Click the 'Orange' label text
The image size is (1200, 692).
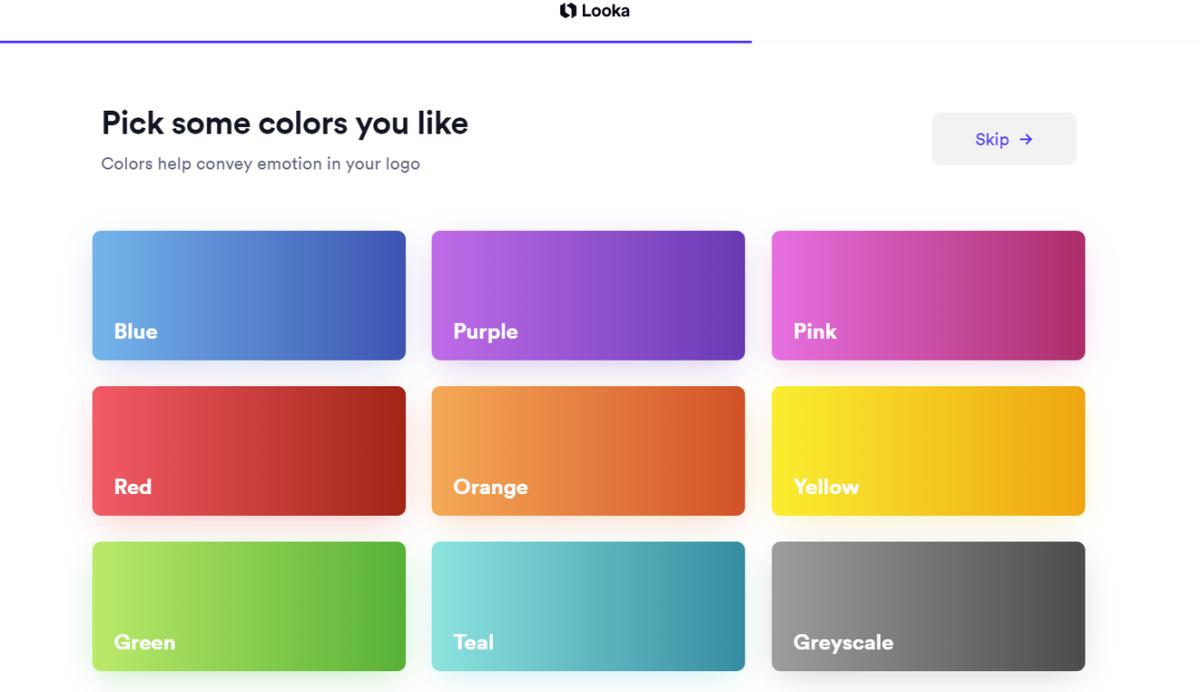490,487
